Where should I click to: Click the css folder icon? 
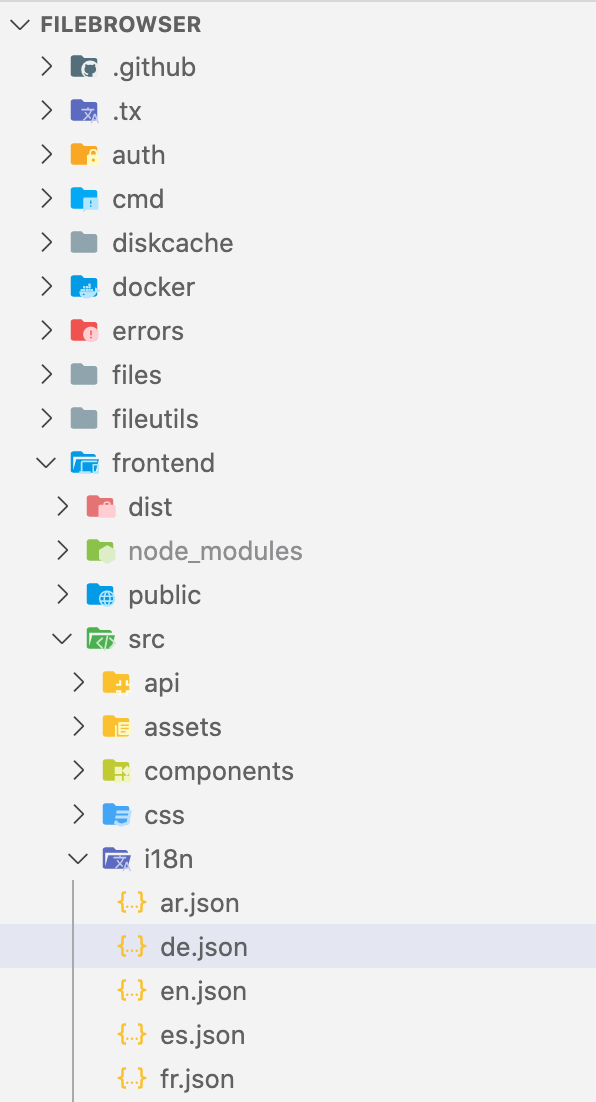coord(116,815)
